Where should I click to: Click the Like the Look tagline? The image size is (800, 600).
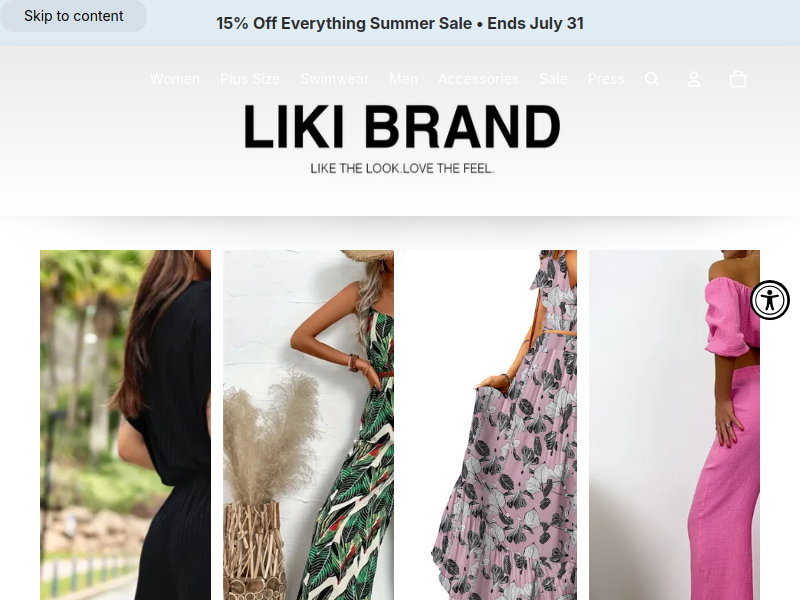coord(402,168)
